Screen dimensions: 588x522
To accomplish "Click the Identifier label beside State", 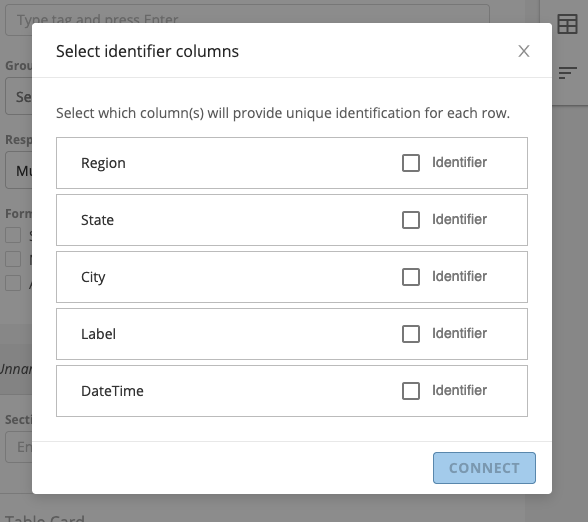I will (459, 219).
